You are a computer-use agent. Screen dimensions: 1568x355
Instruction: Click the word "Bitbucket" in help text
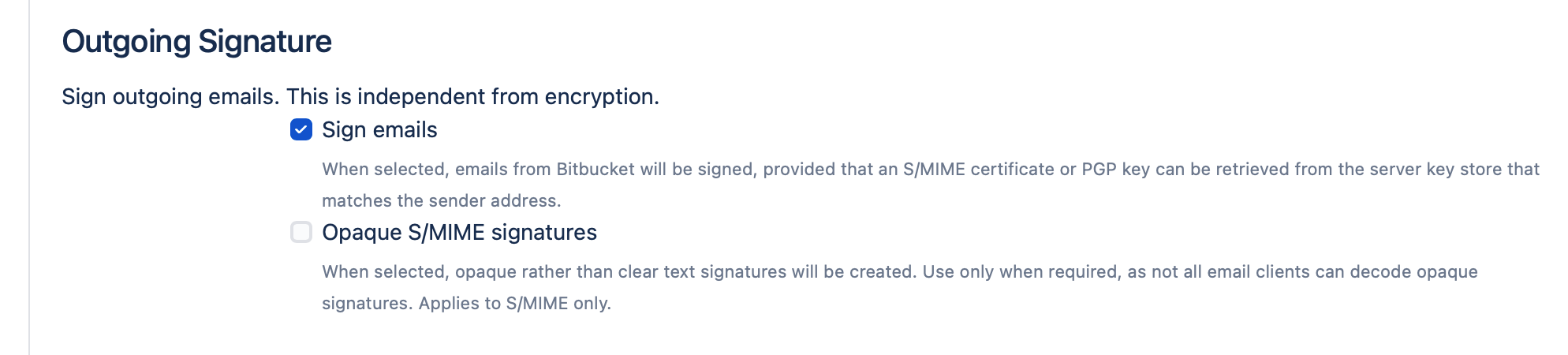595,170
